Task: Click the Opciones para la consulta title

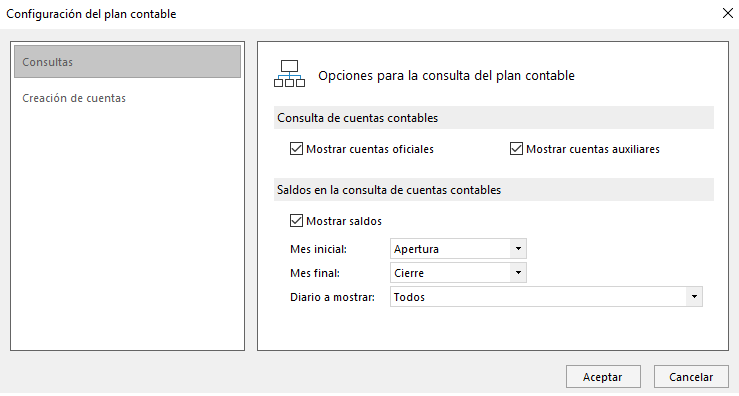Action: 446,75
